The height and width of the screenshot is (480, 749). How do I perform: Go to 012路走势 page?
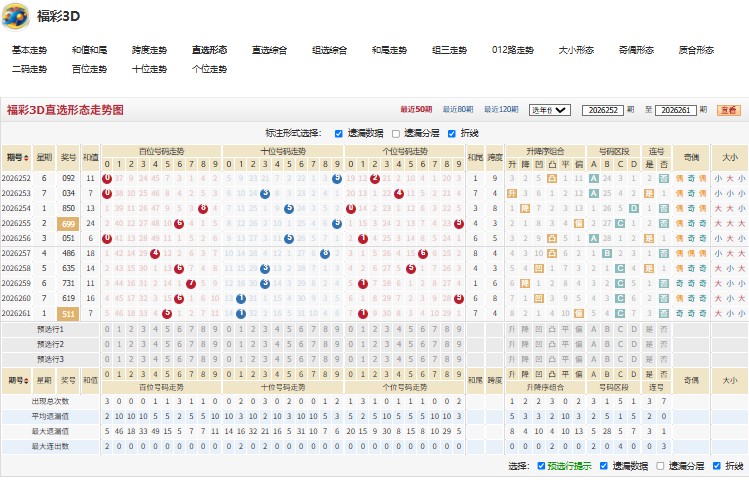click(513, 50)
